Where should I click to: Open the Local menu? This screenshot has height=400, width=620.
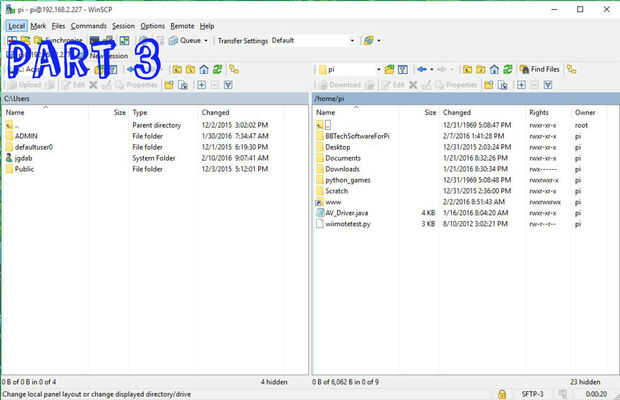17,26
